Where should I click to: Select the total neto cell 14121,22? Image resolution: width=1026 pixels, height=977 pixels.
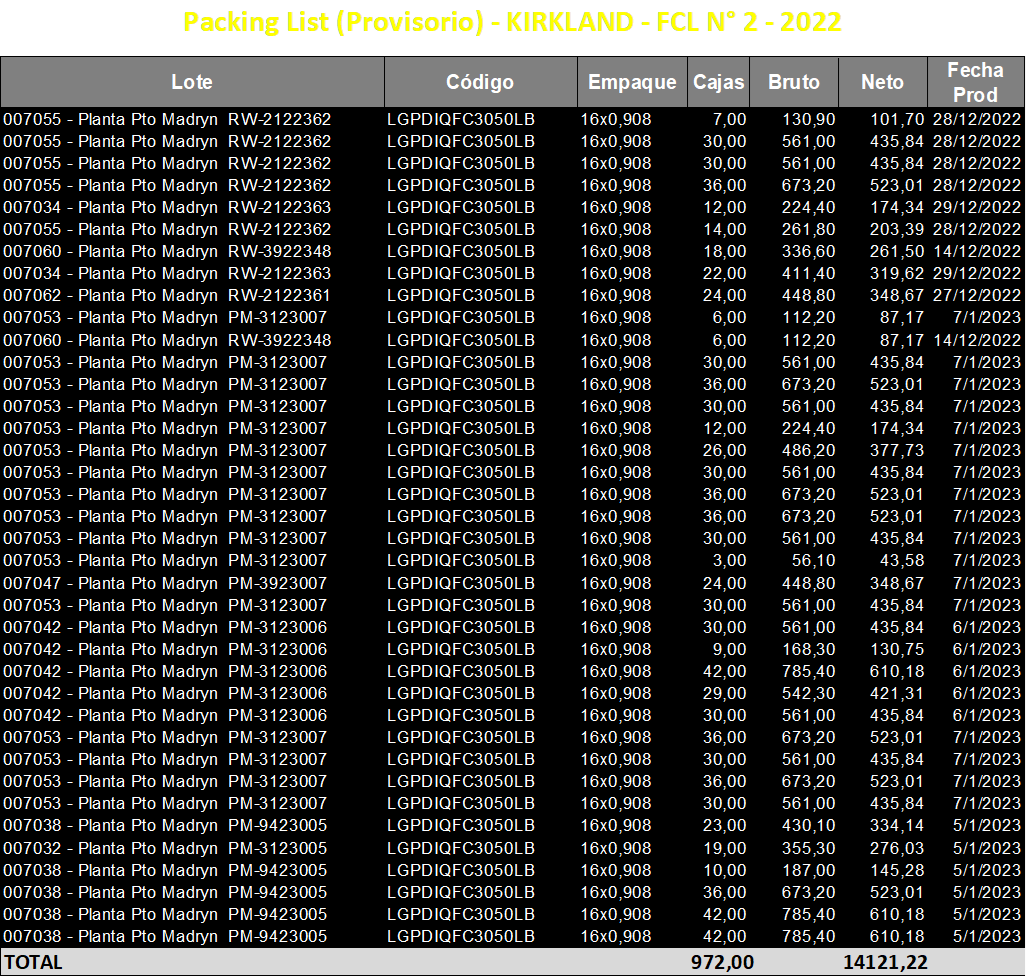885,963
